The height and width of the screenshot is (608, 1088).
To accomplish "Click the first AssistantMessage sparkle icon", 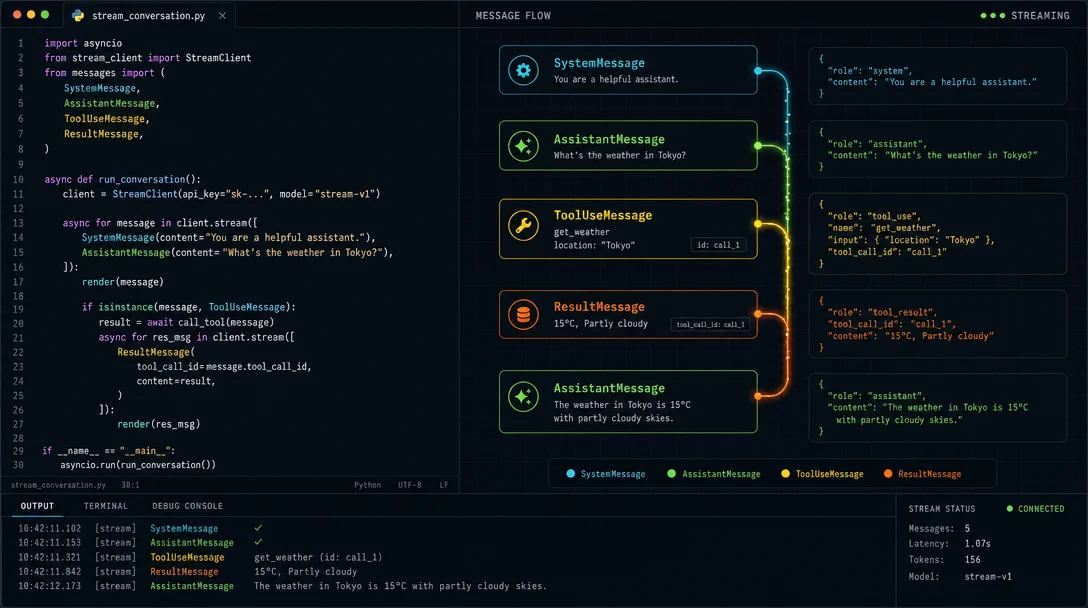I will point(523,146).
